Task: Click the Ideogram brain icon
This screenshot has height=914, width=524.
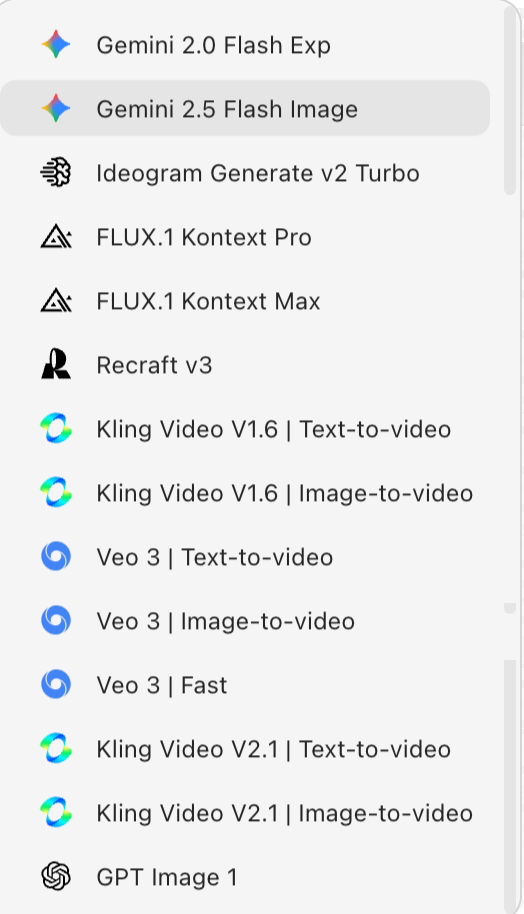Action: point(56,173)
